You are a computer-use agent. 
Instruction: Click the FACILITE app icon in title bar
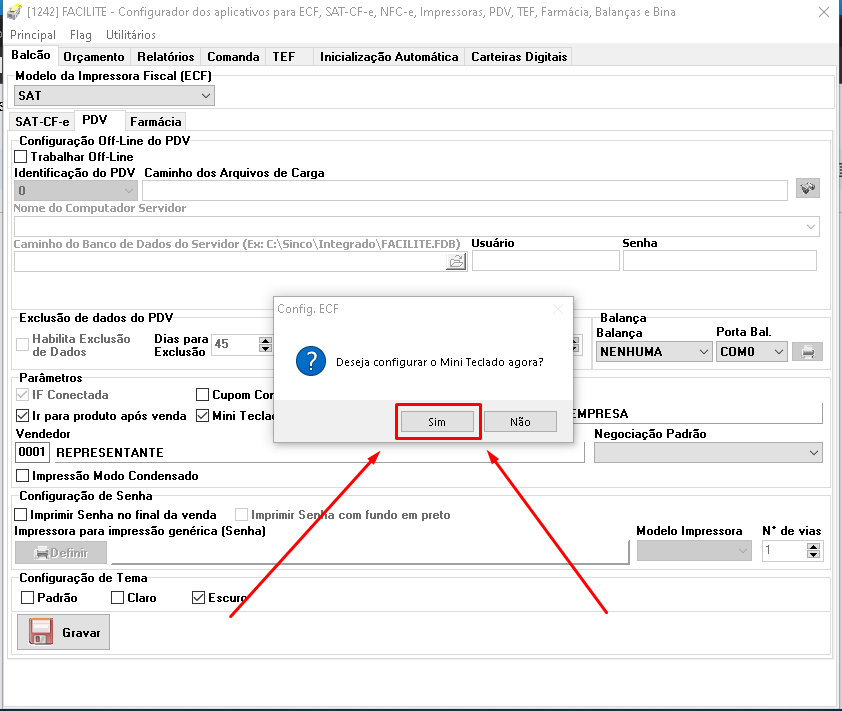point(14,12)
